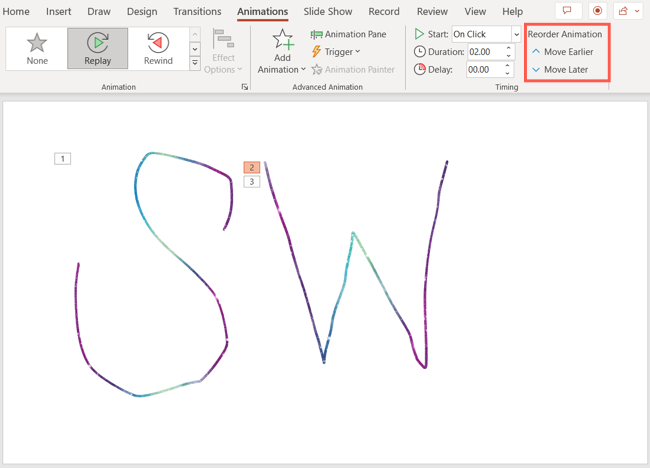This screenshot has height=468, width=650.
Task: Click the Delay clock icon
Action: tap(420, 69)
